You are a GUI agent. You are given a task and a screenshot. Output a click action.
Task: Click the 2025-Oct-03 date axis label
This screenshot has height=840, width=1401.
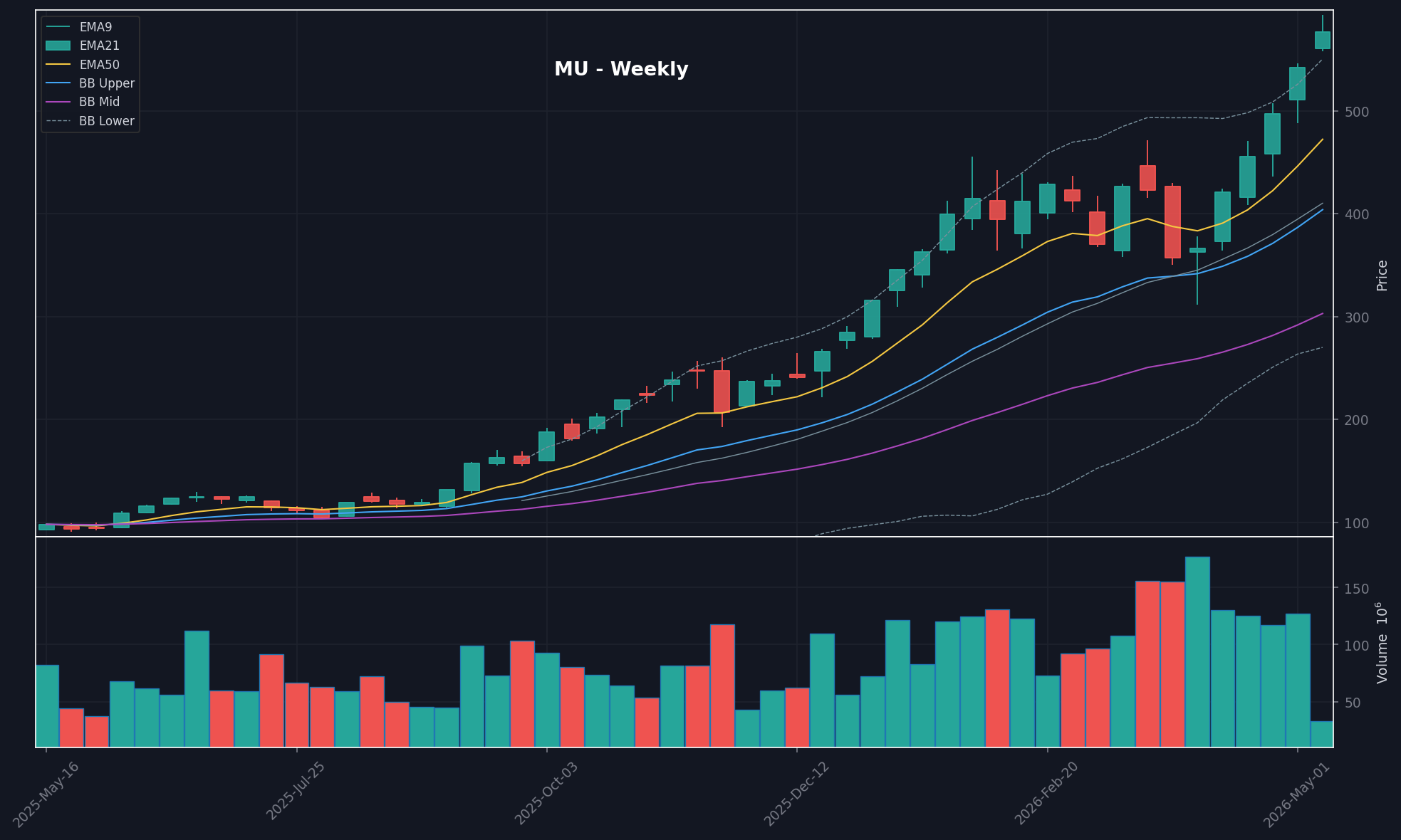(546, 794)
